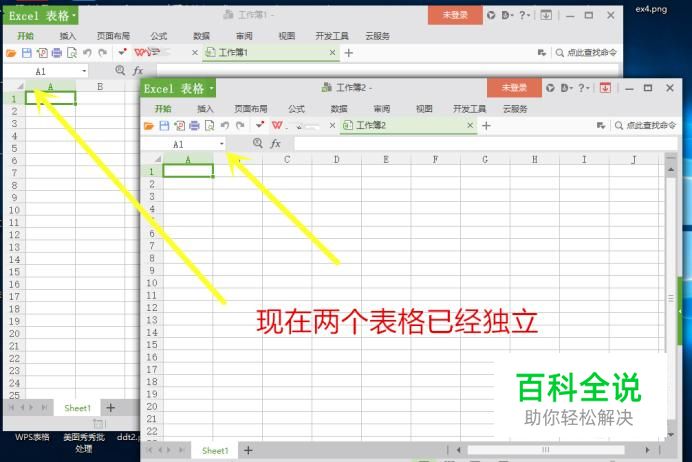
Task: Click the help question mark in 工作簿1 title bar
Action: (x=524, y=15)
